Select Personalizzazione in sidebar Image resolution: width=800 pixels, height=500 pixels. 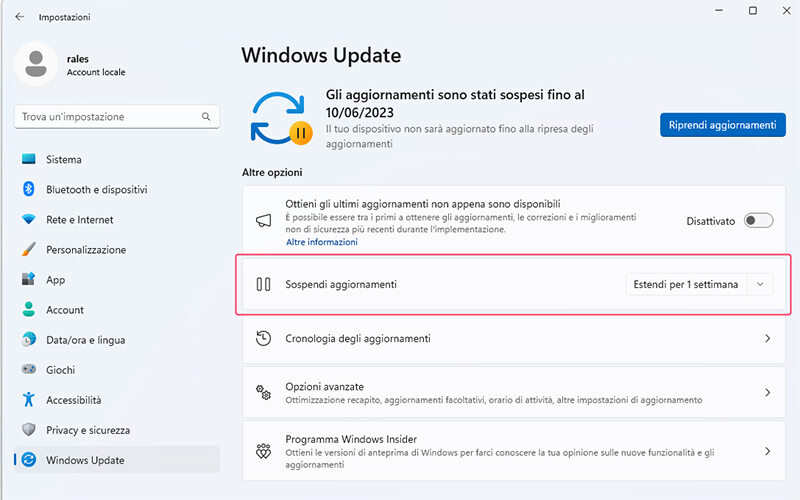[117, 249]
